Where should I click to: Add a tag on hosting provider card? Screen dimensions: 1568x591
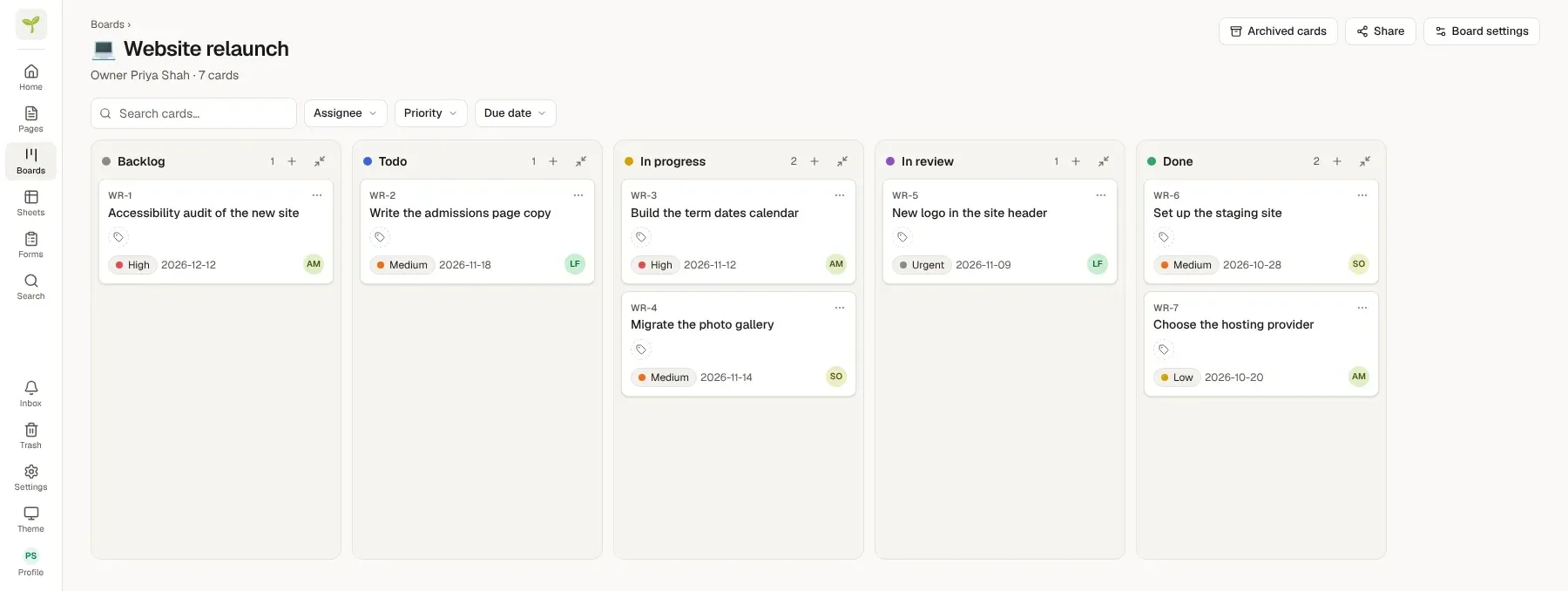[1164, 350]
